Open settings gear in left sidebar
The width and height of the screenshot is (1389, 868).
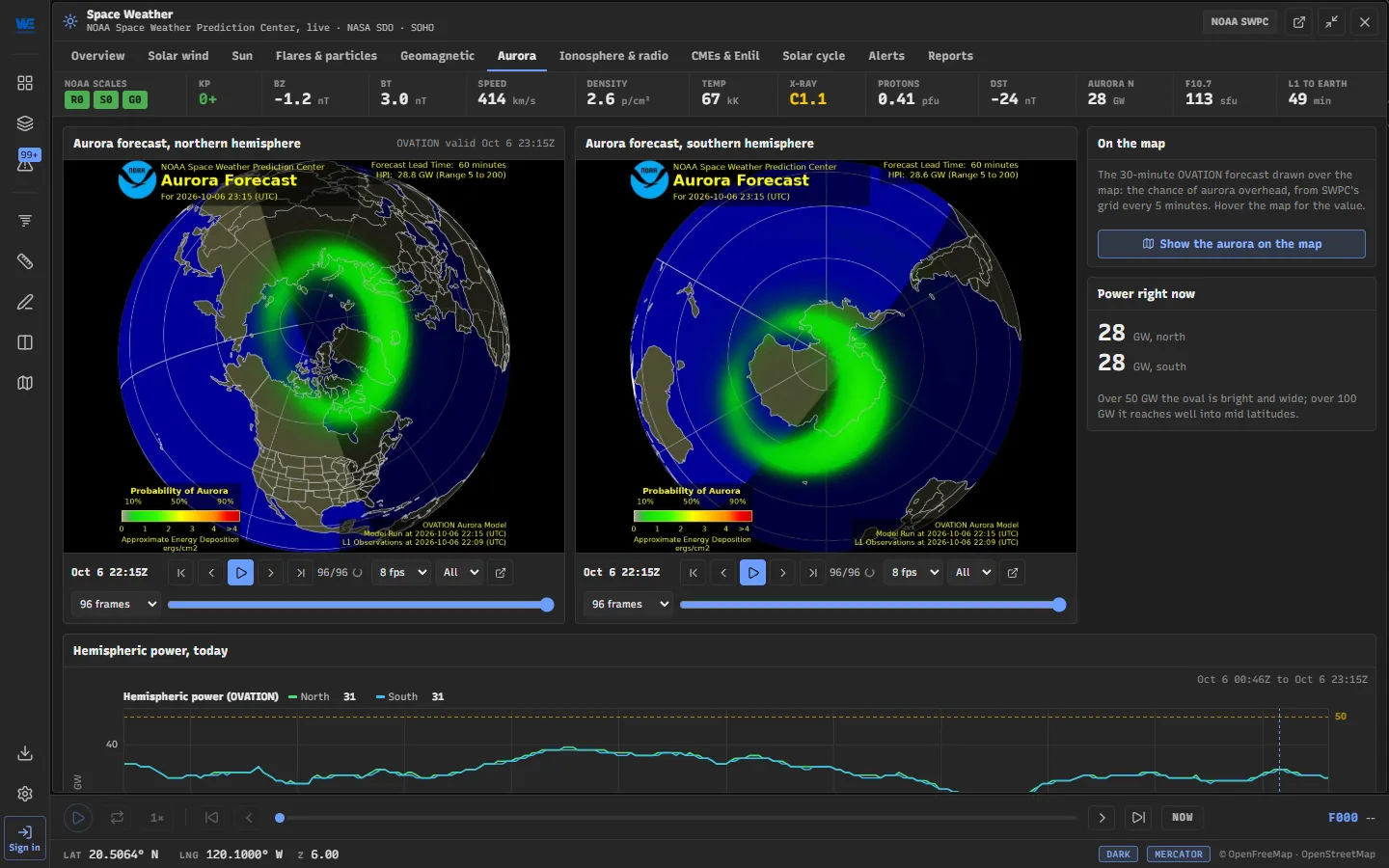pyautogui.click(x=25, y=794)
